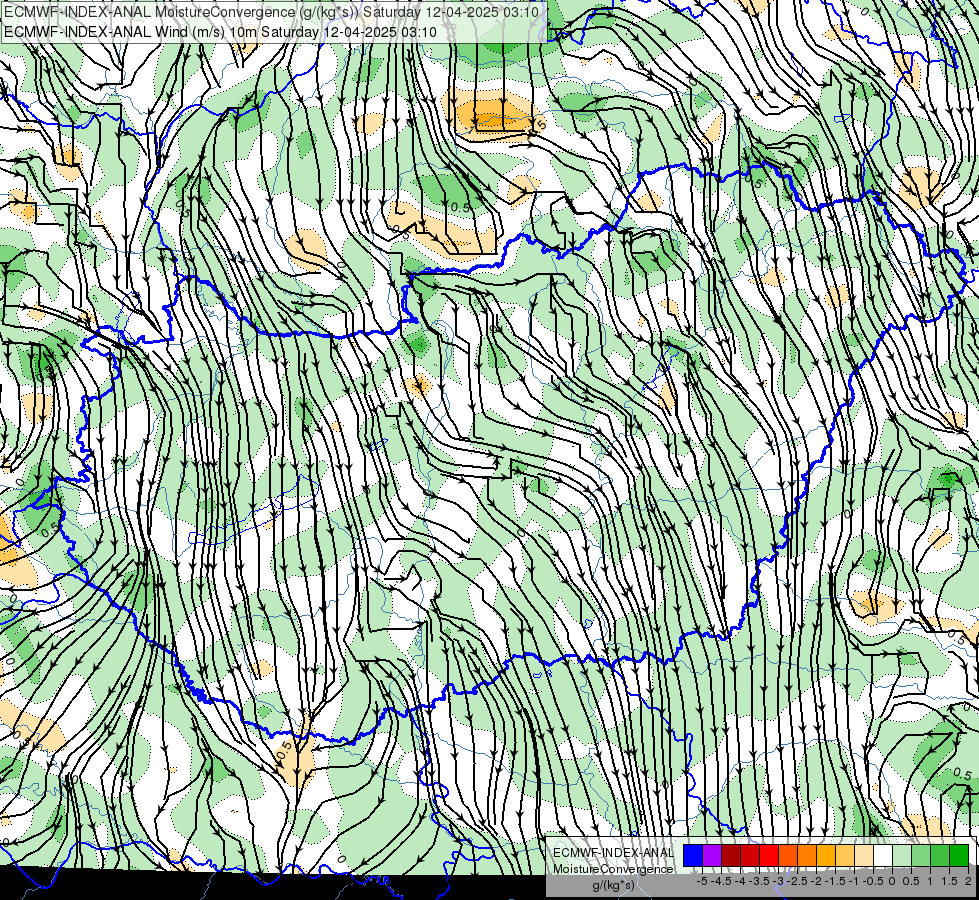This screenshot has width=979, height=900.
Task: Click the -1.5 legend tick label
Action: pos(837,881)
